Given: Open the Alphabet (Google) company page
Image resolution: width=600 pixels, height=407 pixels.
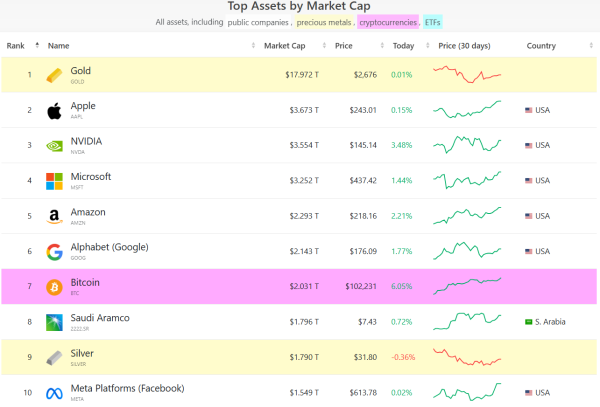Looking at the screenshot, I should point(109,247).
